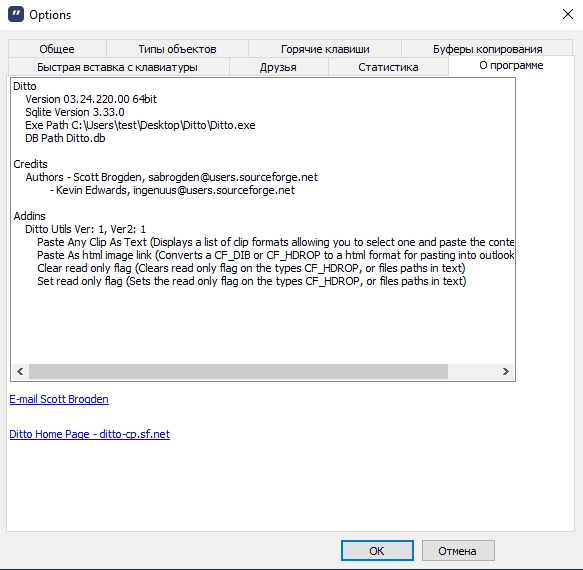Click the Authors Scott Brogden line
The image size is (583, 570).
pos(171,177)
